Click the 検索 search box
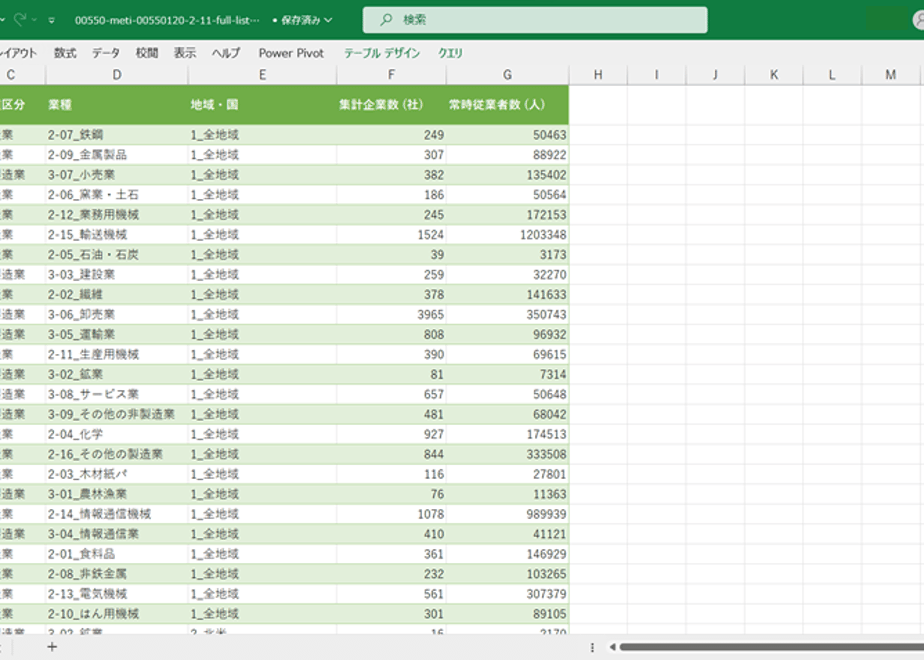 point(534,19)
